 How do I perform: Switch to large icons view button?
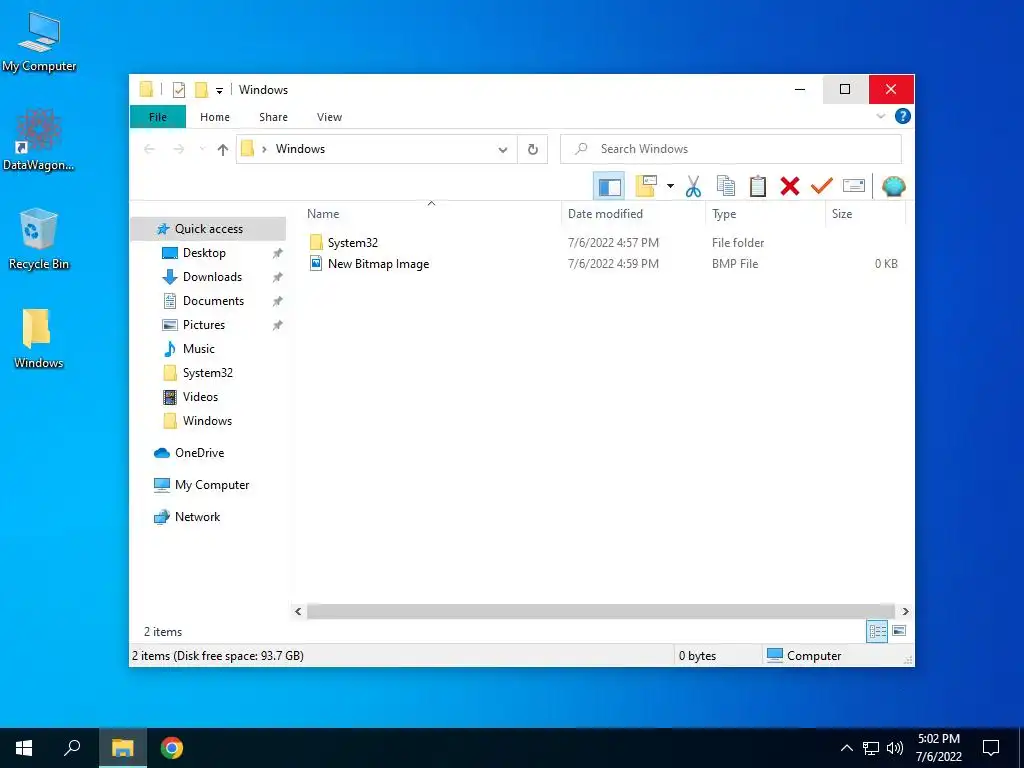pyautogui.click(x=899, y=632)
